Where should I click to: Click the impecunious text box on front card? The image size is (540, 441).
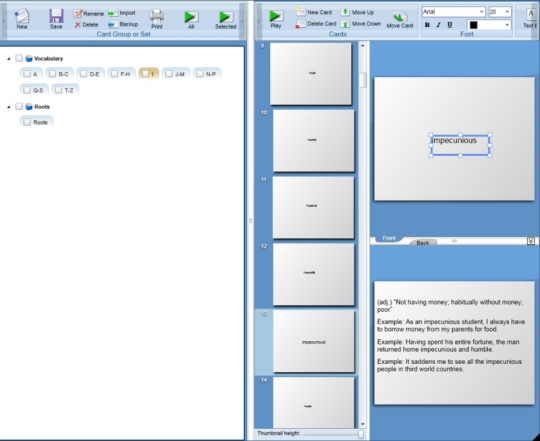tap(460, 145)
